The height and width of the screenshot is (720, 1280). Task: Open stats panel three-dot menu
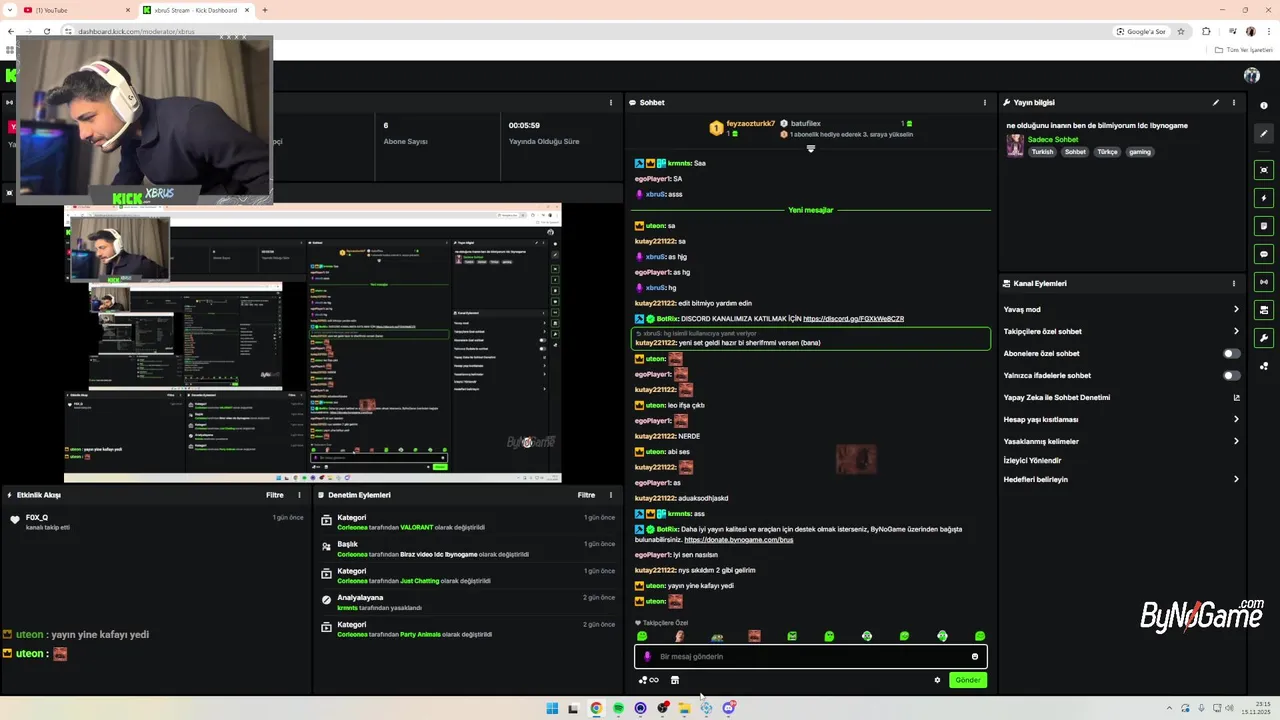611,102
